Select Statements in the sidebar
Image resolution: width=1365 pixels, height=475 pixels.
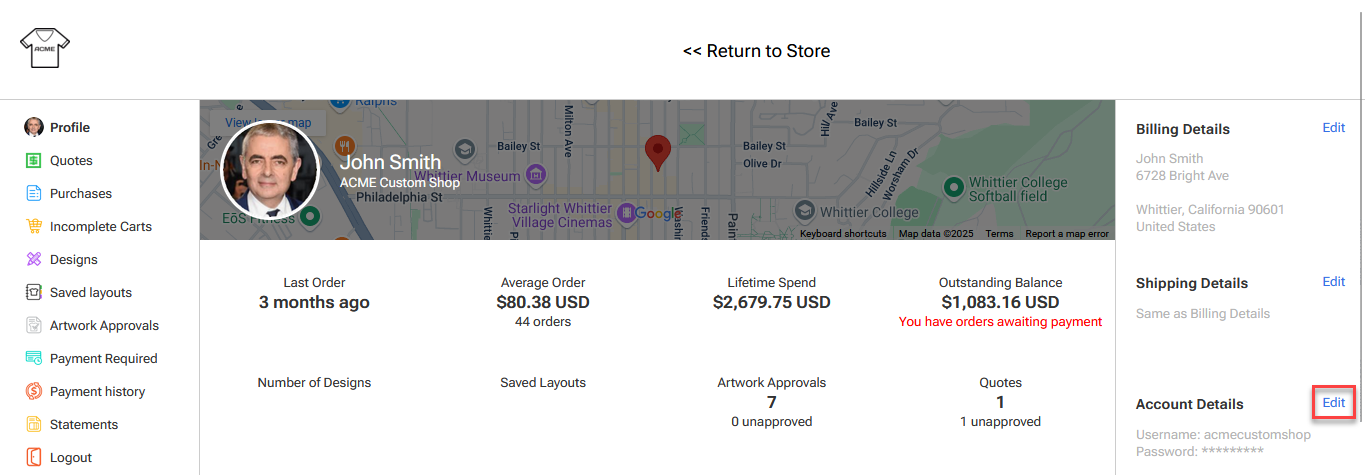click(84, 425)
